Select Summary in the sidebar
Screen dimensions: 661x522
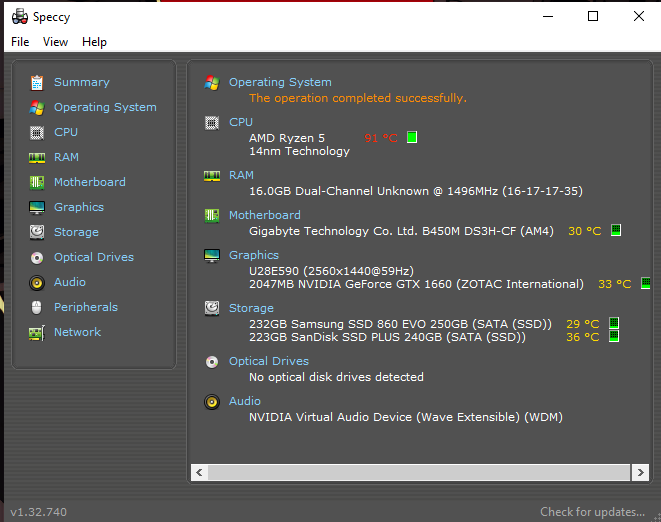click(x=82, y=82)
